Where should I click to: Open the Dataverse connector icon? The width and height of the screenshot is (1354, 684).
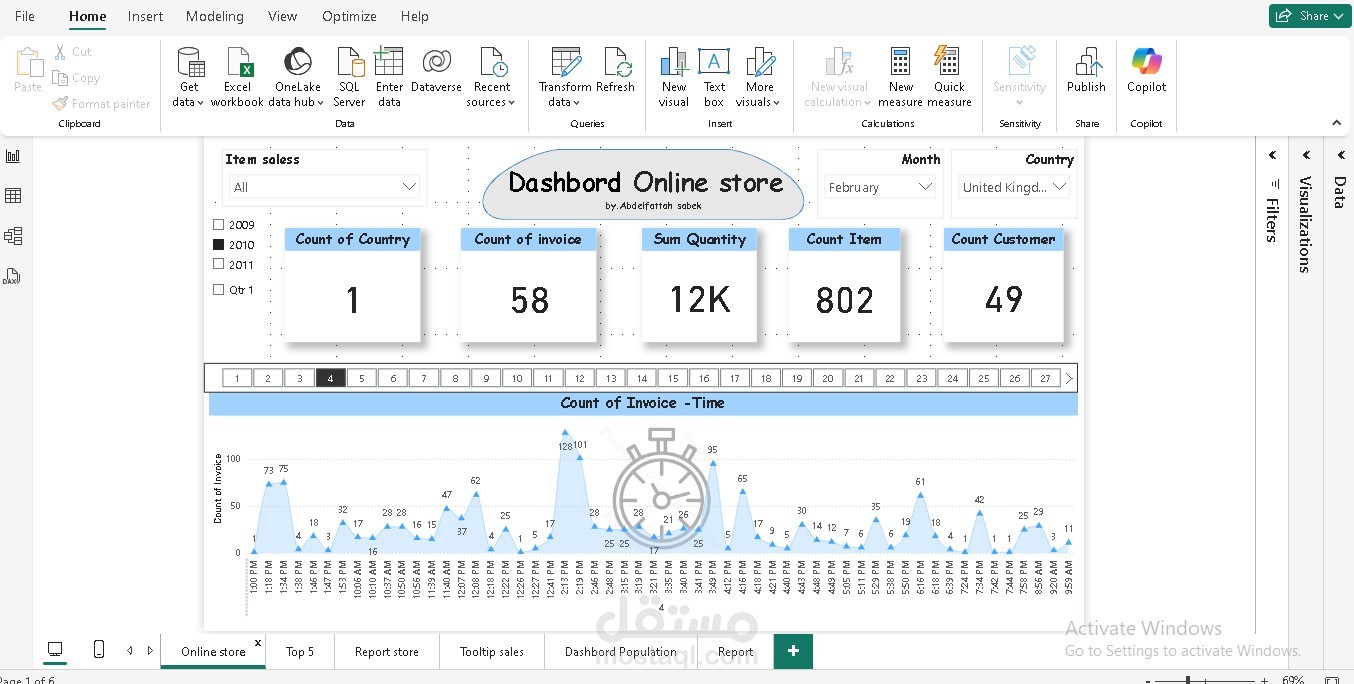click(x=436, y=62)
